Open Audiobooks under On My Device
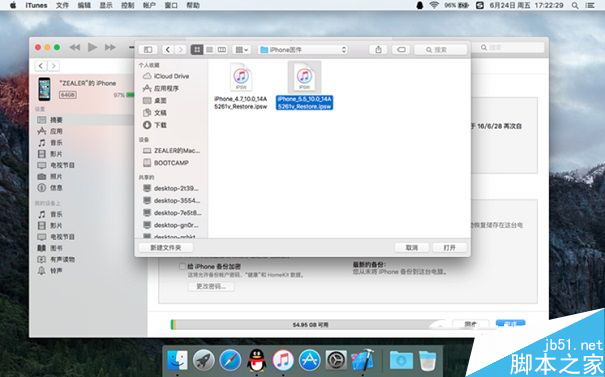The image size is (605, 377). 56,259
